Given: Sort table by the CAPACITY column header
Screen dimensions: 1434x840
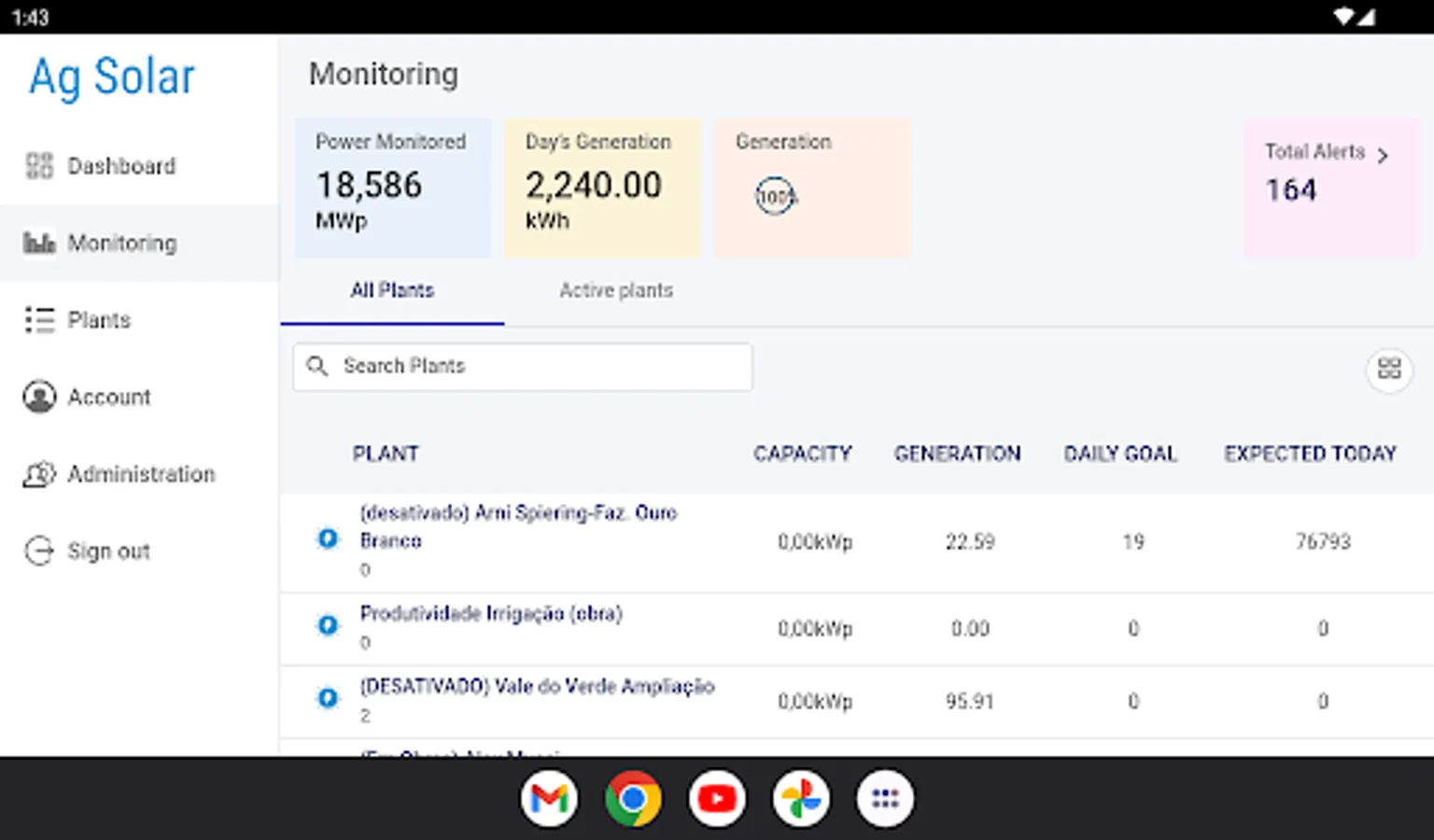Looking at the screenshot, I should [802, 454].
